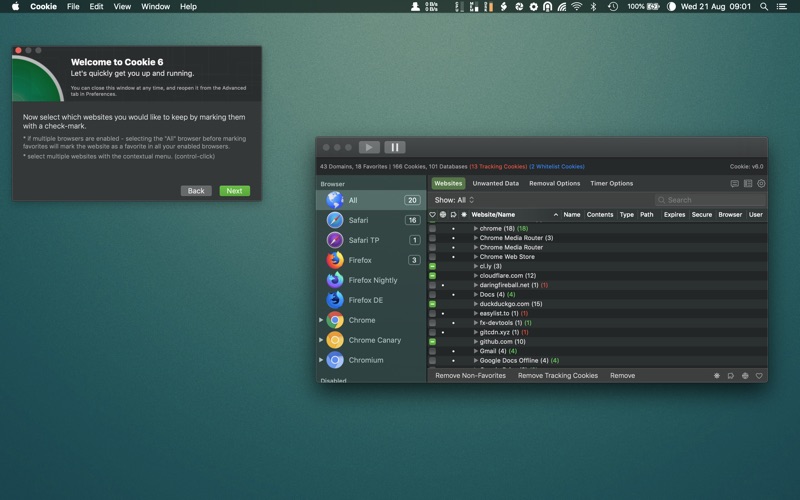Switch to the Unwanted Data tab

pyautogui.click(x=495, y=184)
